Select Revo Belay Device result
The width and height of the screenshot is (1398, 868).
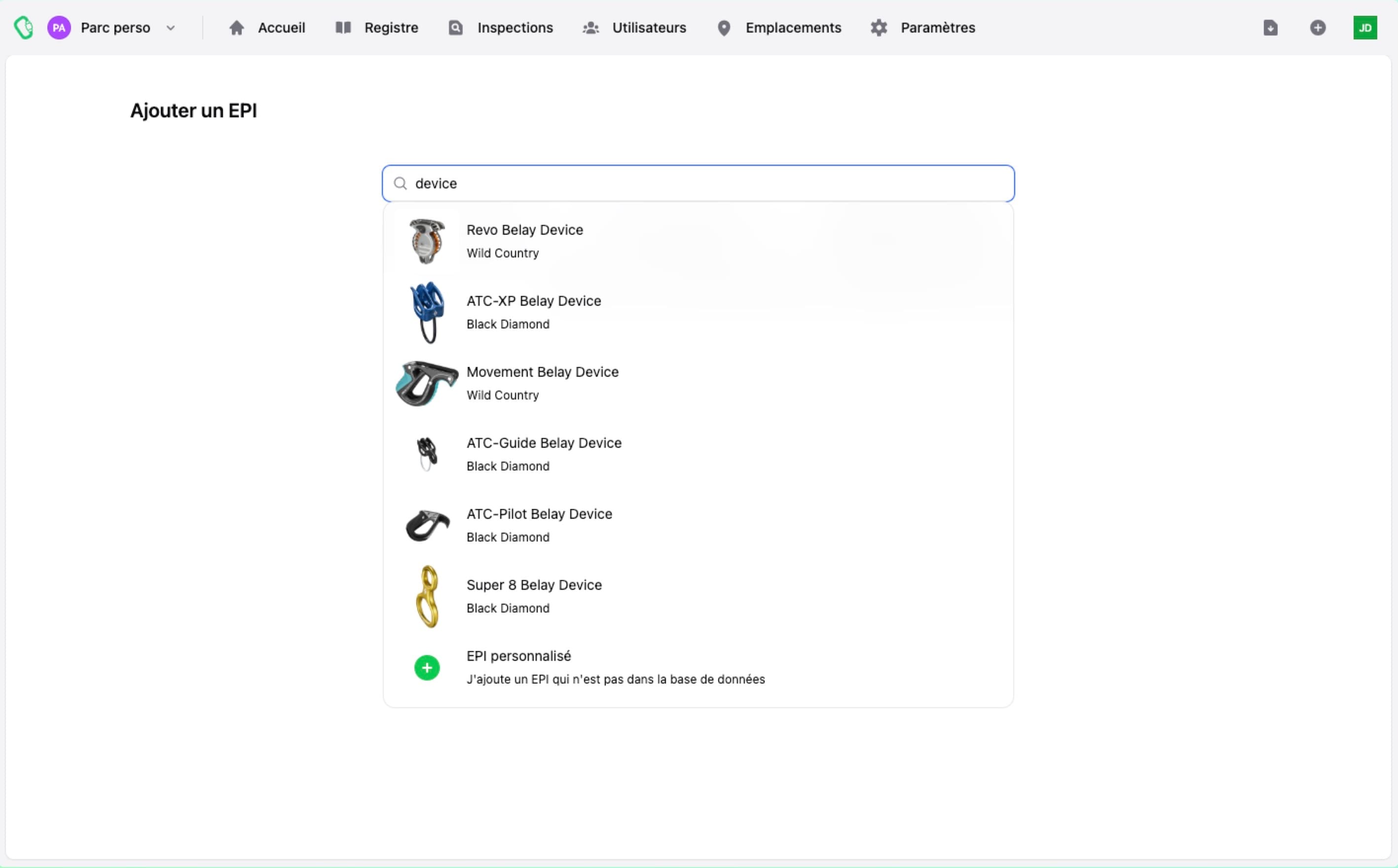tap(524, 230)
